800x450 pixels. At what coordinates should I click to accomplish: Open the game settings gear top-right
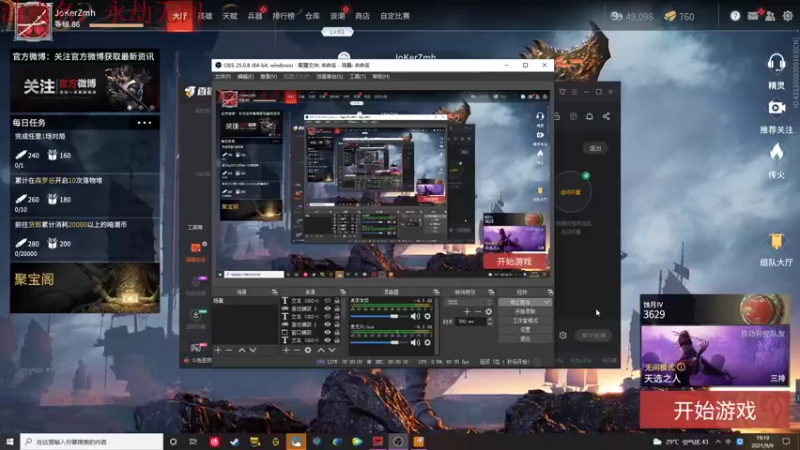(788, 16)
